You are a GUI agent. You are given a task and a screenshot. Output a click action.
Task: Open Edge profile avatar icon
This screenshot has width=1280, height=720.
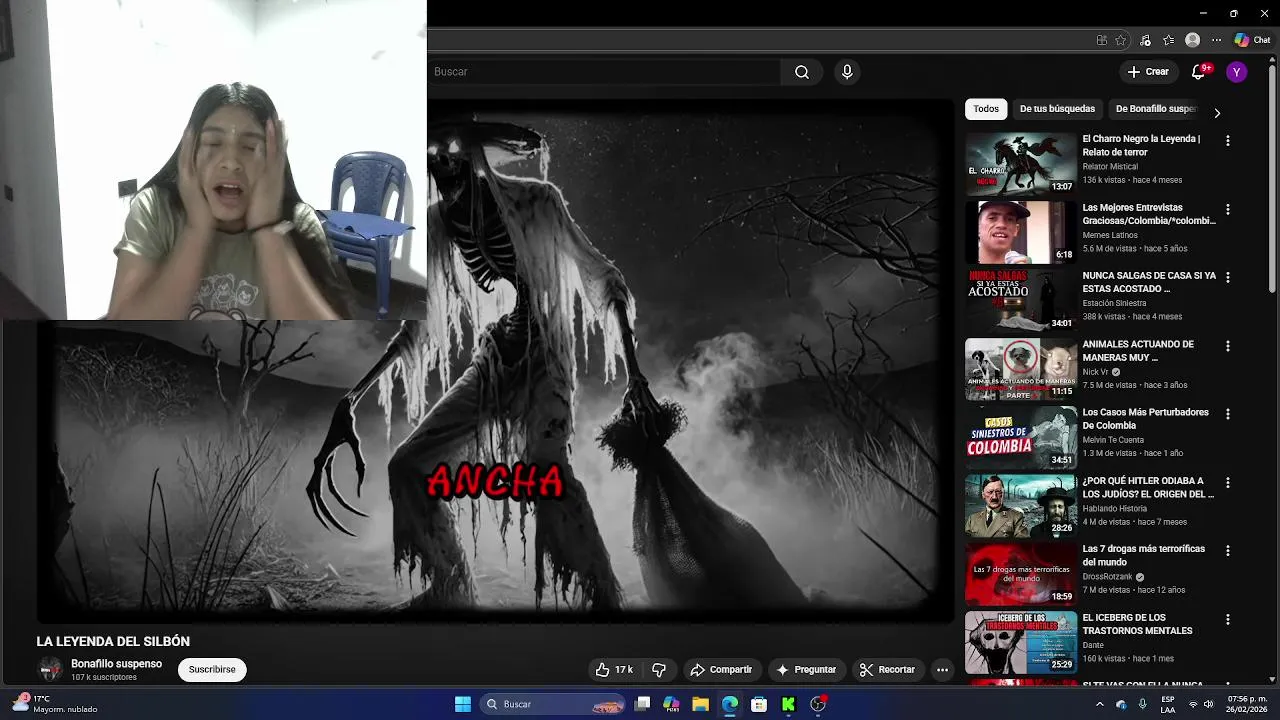1192,40
